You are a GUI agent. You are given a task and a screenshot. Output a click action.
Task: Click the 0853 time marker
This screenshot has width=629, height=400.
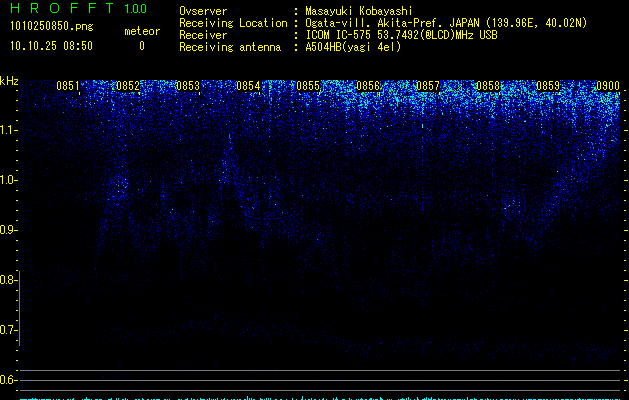pyautogui.click(x=188, y=86)
